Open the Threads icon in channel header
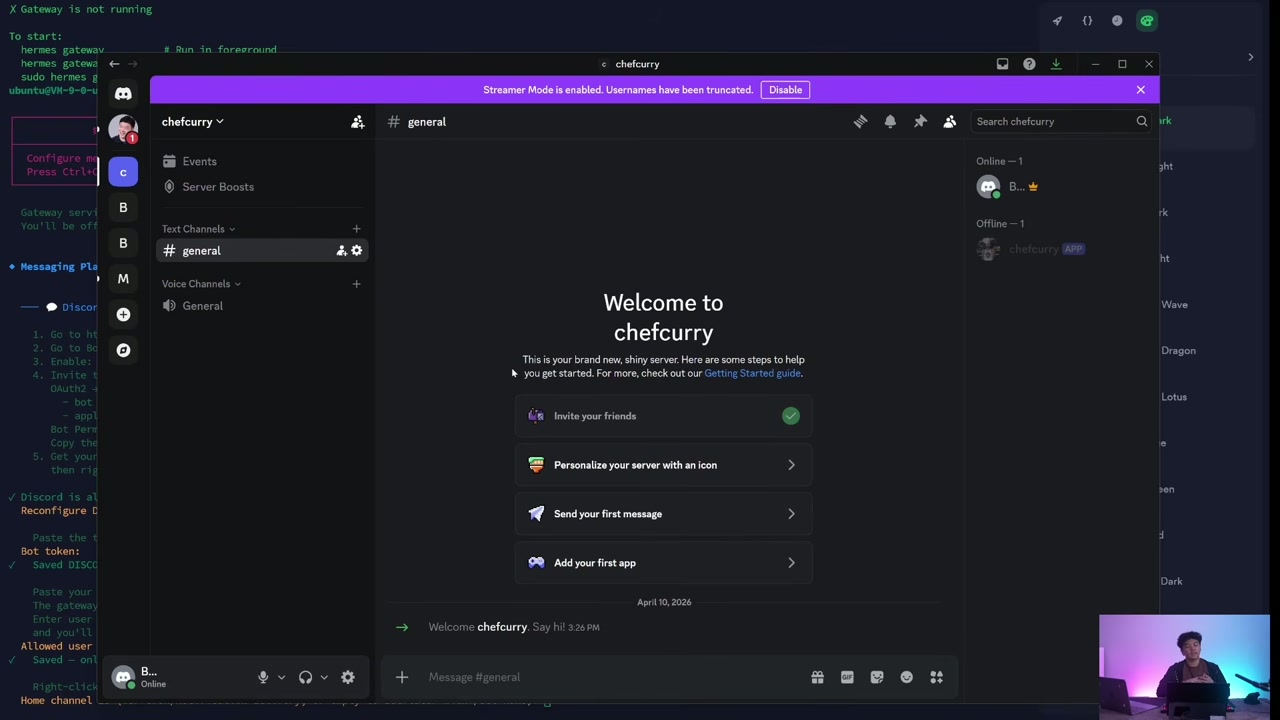The width and height of the screenshot is (1280, 720). click(x=860, y=122)
